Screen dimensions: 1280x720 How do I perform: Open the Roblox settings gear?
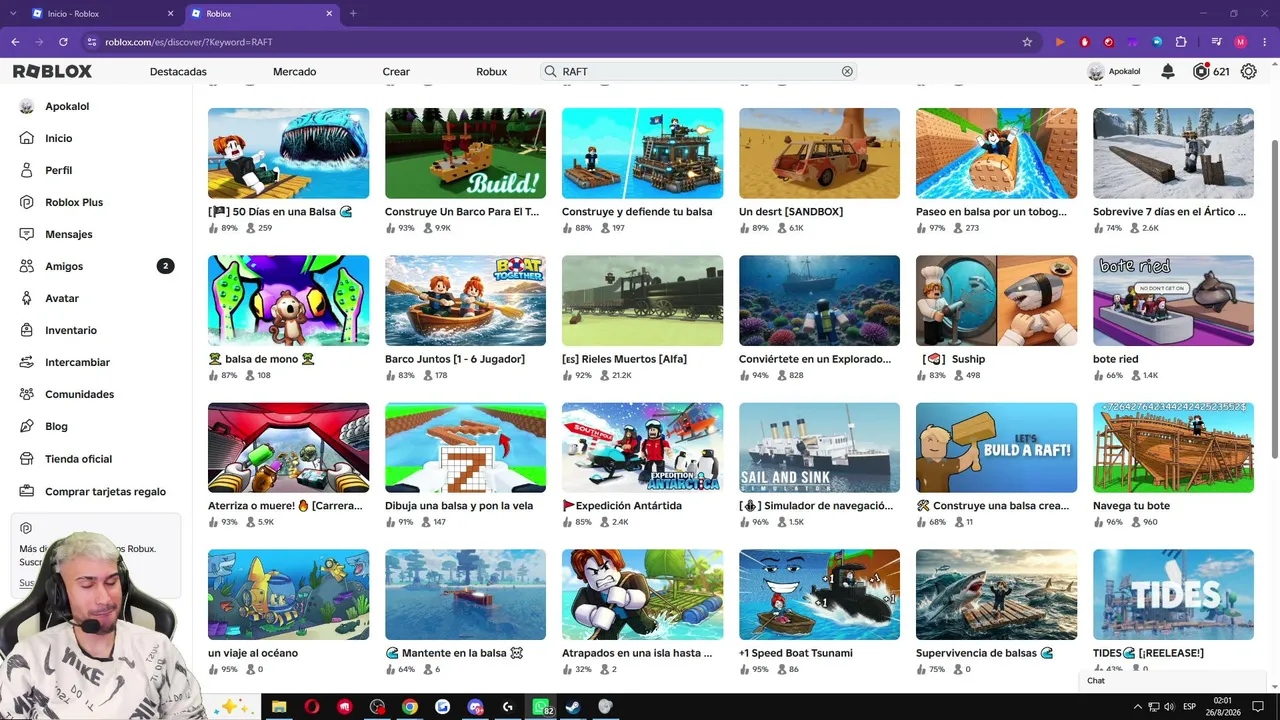click(1248, 72)
